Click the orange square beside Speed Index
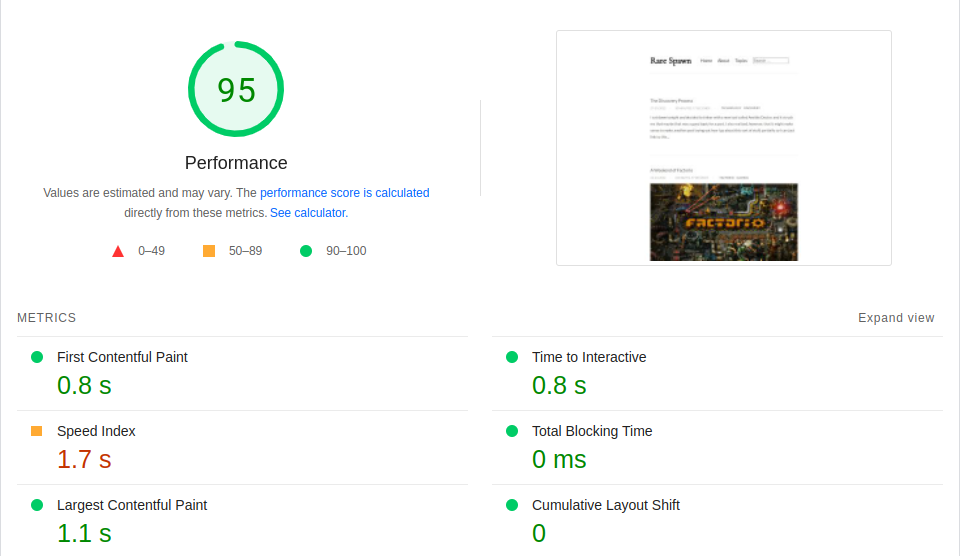 (x=37, y=431)
